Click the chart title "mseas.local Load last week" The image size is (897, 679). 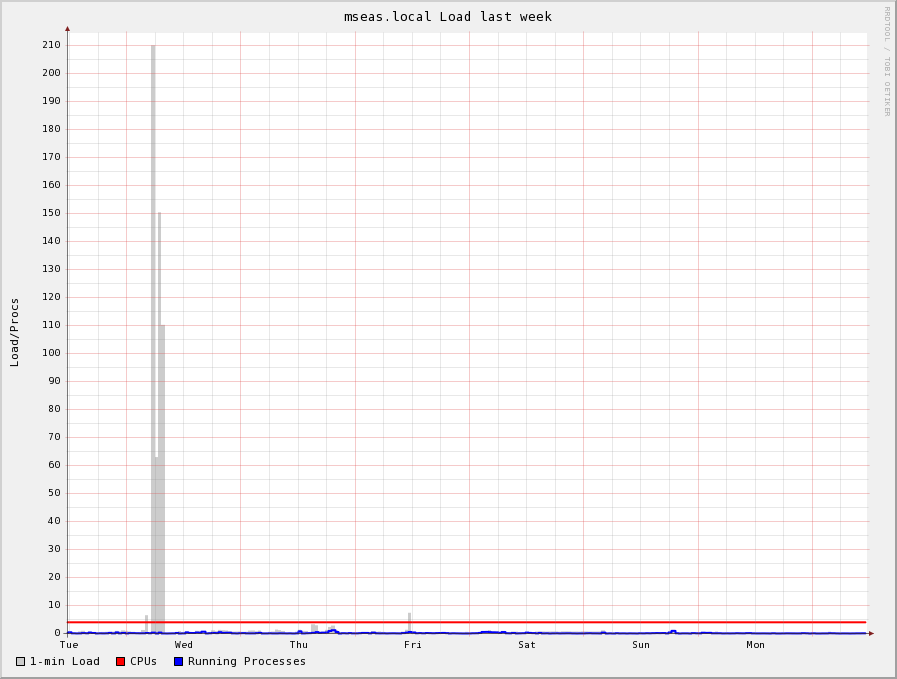[x=448, y=17]
